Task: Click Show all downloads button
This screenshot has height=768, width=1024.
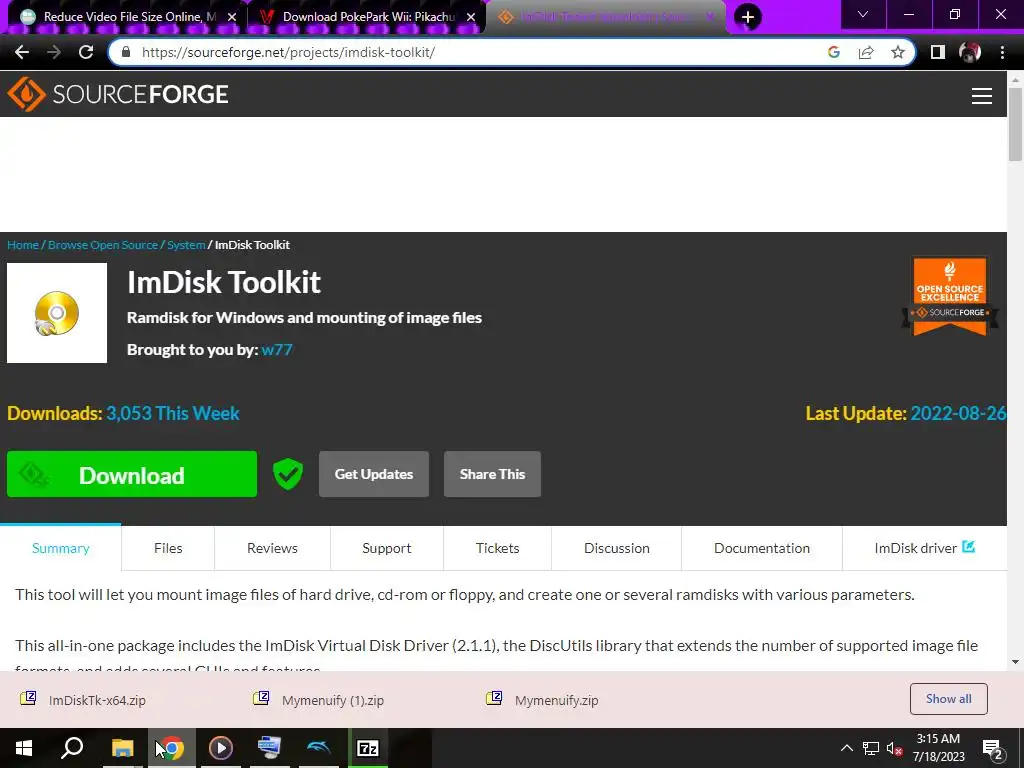Action: click(x=948, y=699)
